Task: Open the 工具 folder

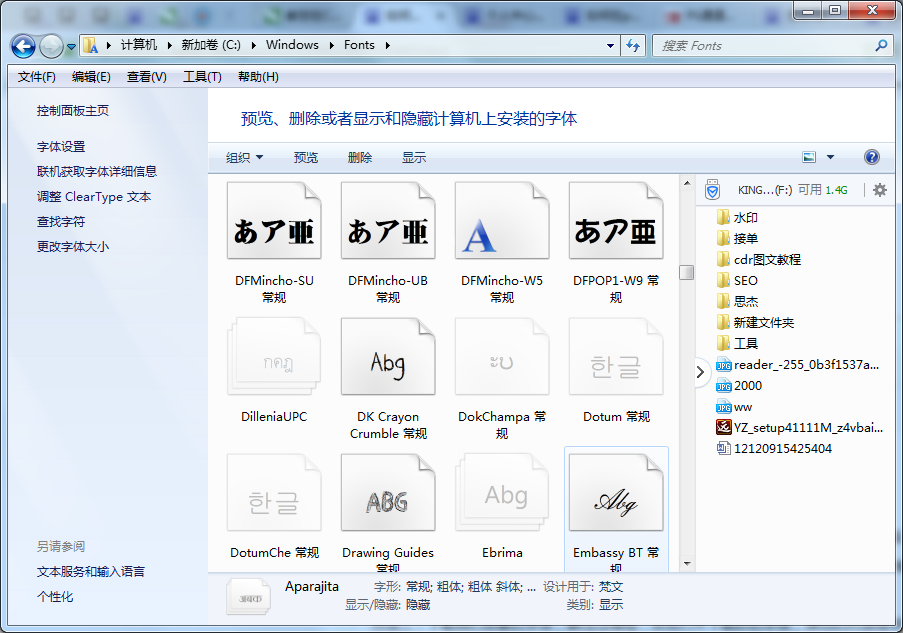Action: point(738,343)
